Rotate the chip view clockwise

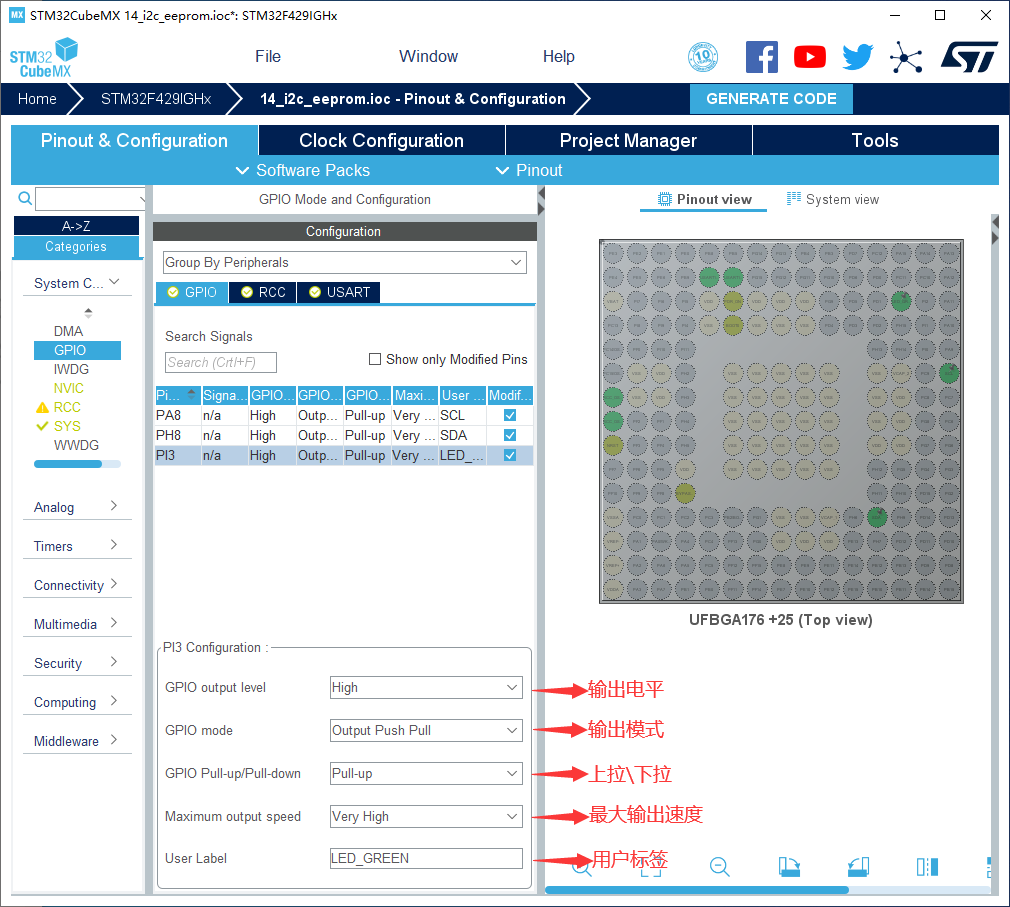point(789,867)
